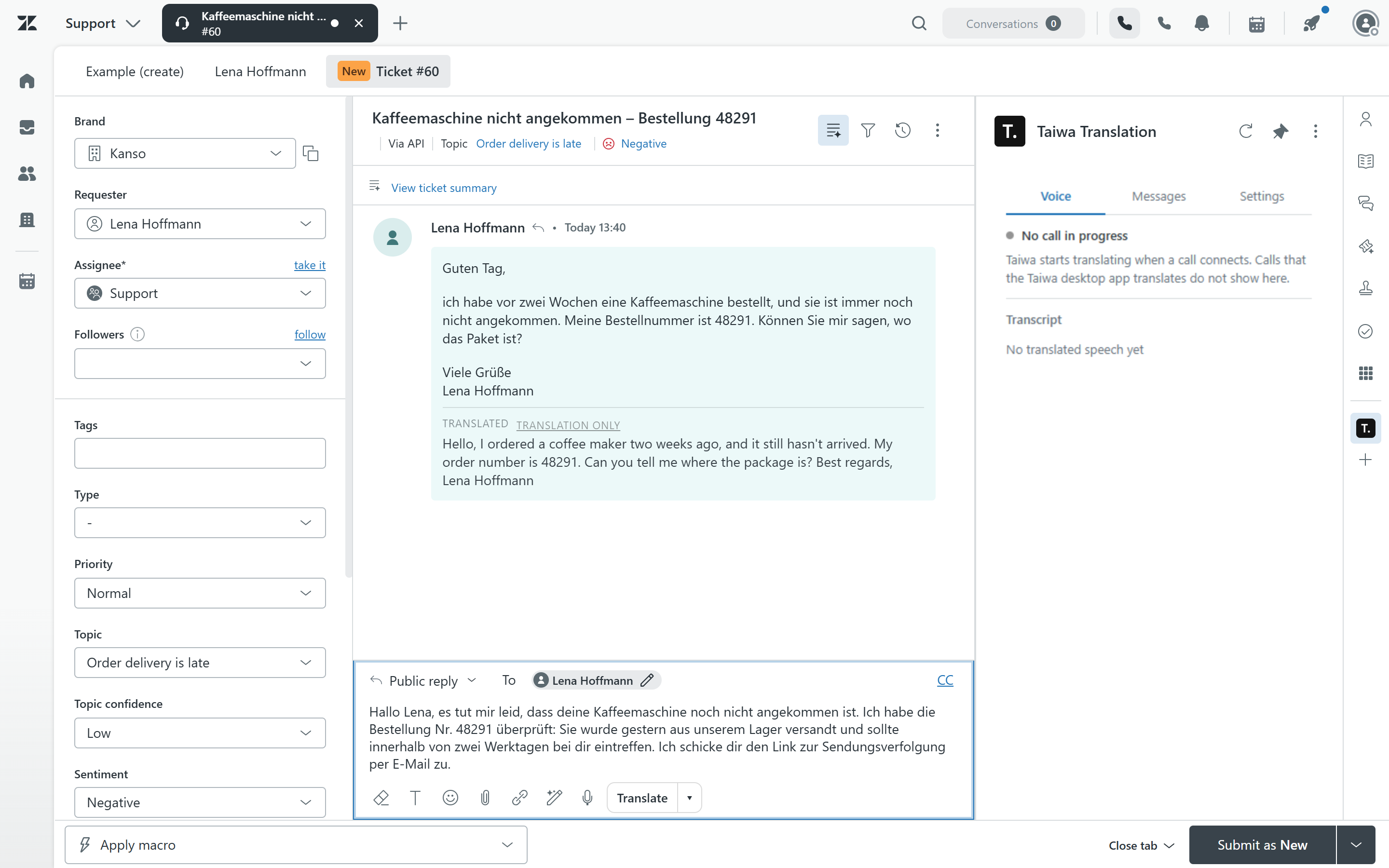Image resolution: width=1389 pixels, height=868 pixels.
Task: Refresh the Taiwa Translation app
Action: click(x=1245, y=132)
